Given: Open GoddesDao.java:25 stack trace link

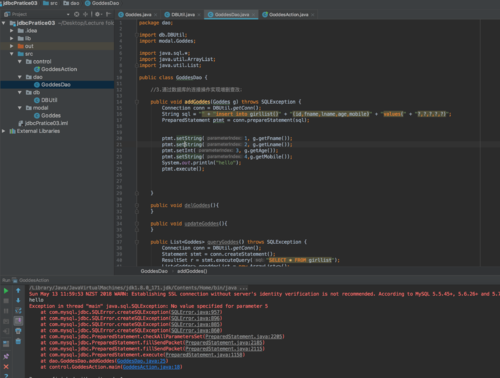Looking at the screenshot, I should (141, 361).
